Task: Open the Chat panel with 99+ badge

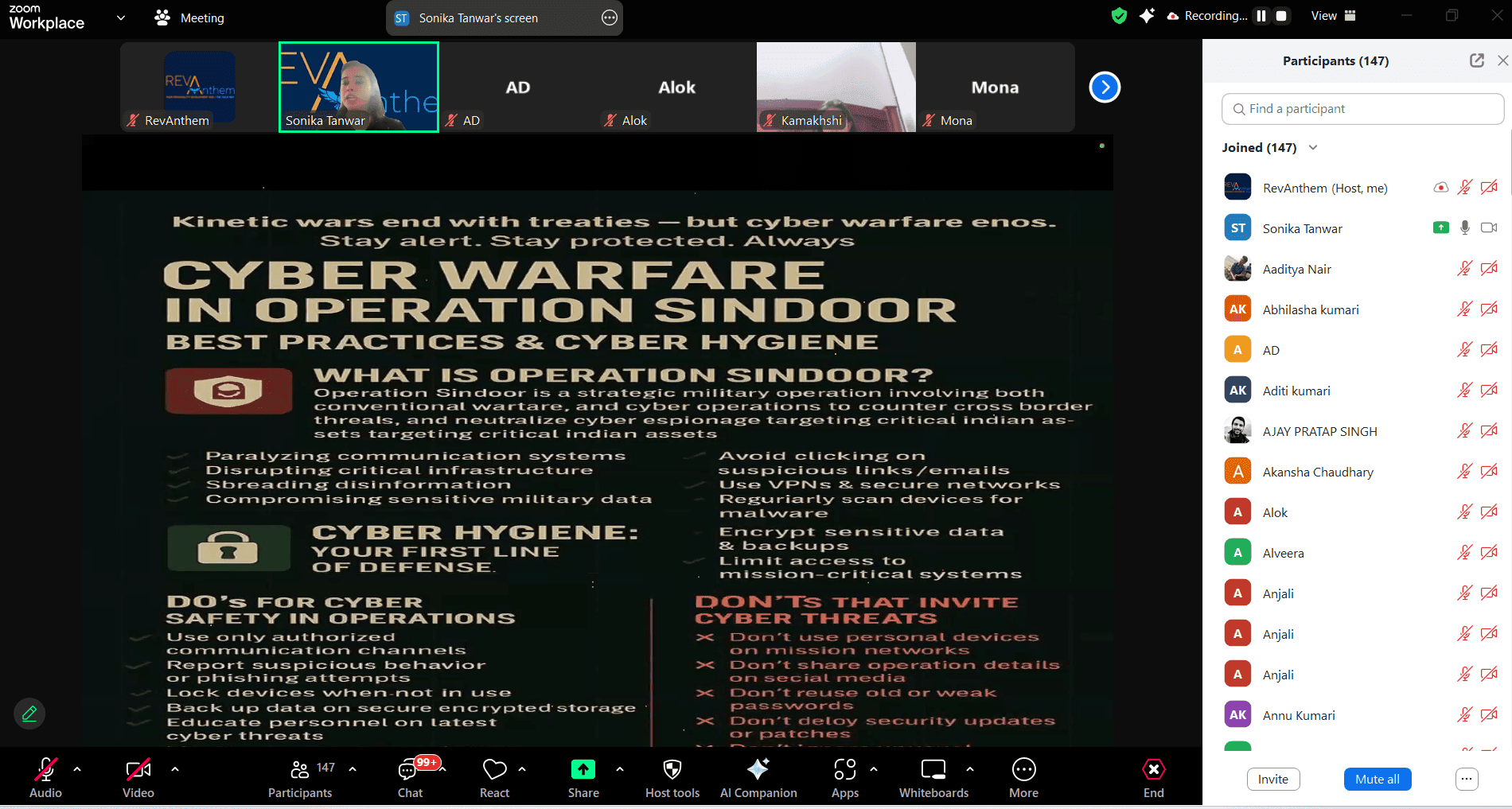Action: [410, 777]
